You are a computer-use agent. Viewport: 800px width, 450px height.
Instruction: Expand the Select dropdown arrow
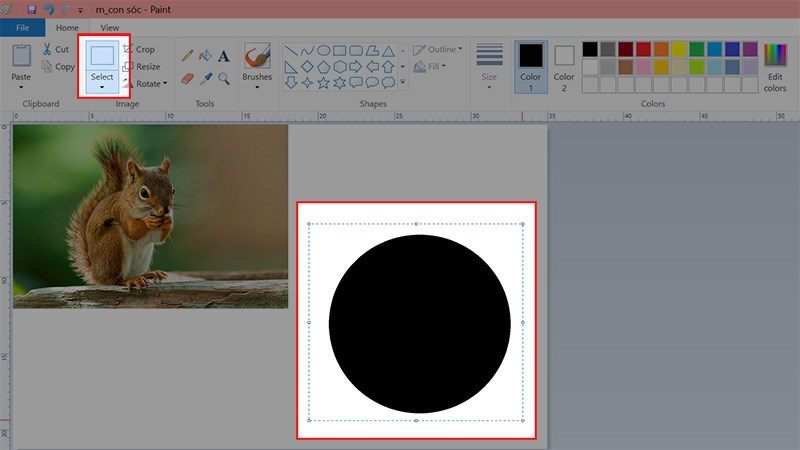point(102,87)
